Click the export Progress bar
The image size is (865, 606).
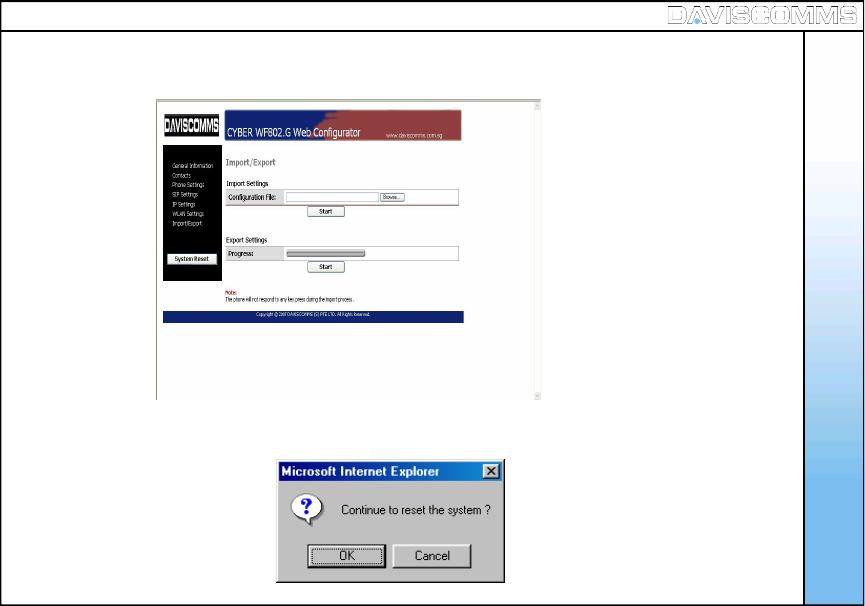click(x=325, y=254)
